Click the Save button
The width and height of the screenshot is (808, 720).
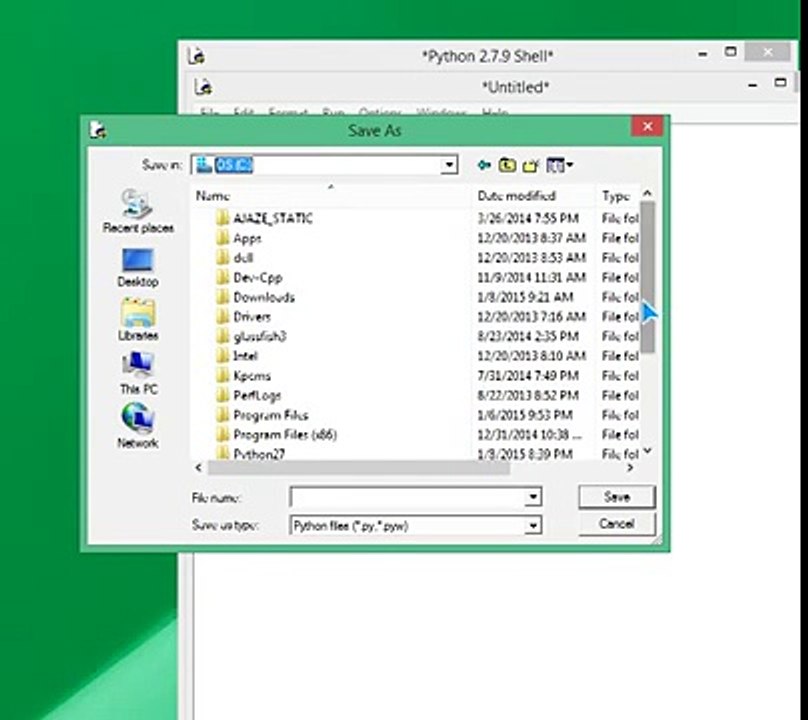pos(617,497)
